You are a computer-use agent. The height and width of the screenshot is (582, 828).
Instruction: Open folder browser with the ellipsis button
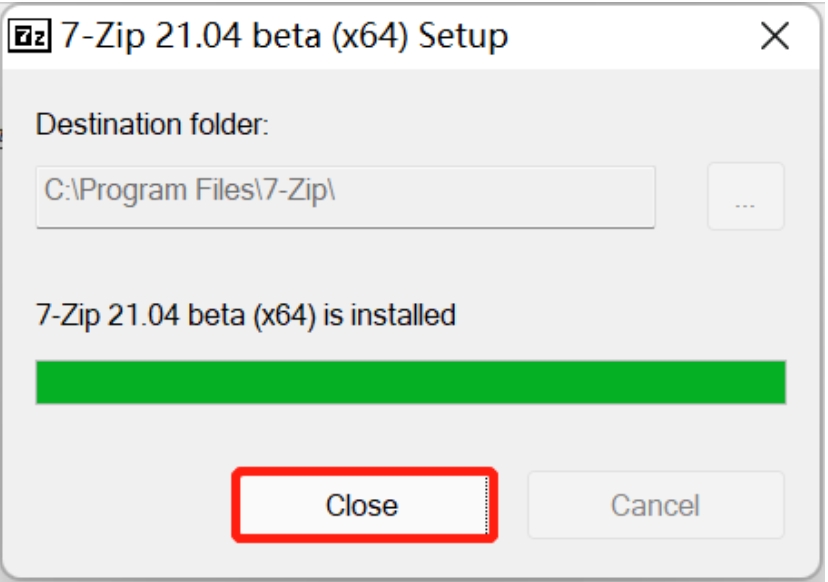pyautogui.click(x=745, y=197)
